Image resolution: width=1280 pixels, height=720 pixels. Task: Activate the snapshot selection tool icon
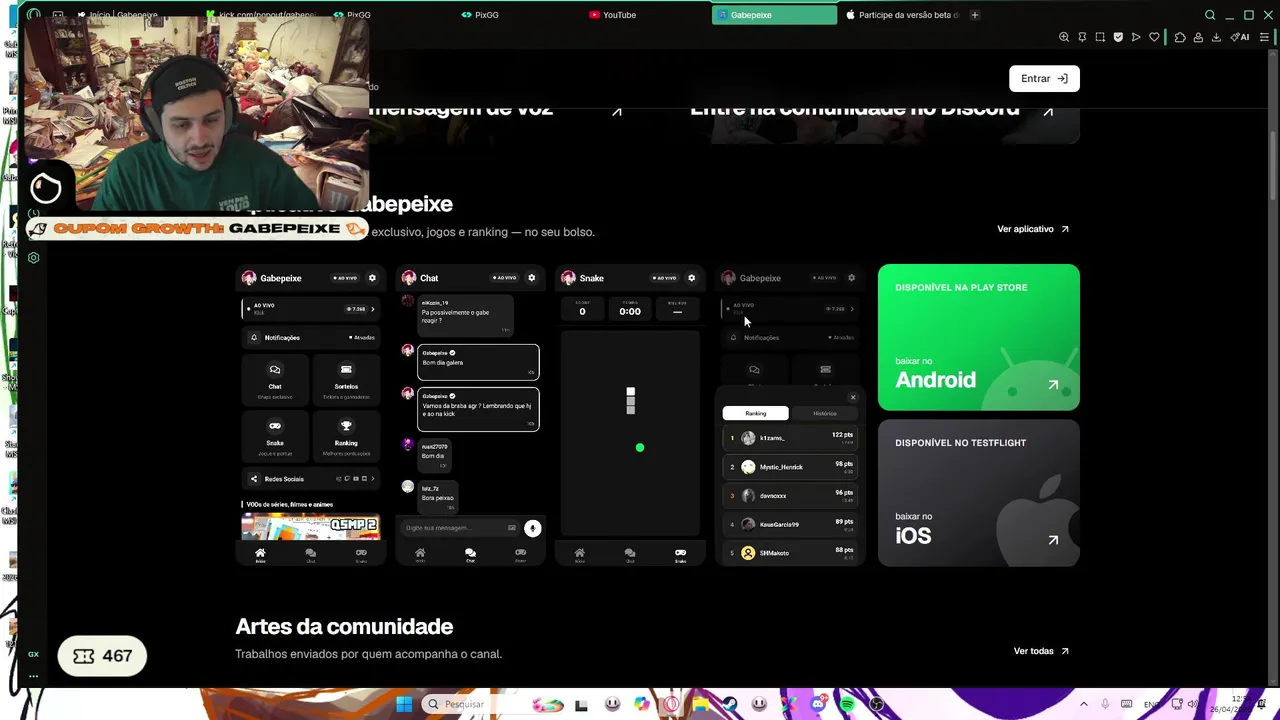tap(1100, 37)
